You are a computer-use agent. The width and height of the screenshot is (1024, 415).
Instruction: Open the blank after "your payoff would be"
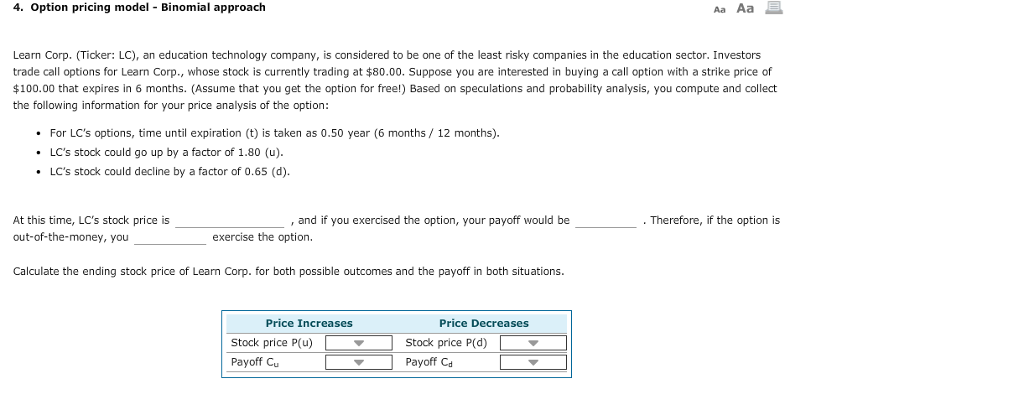tap(605, 221)
